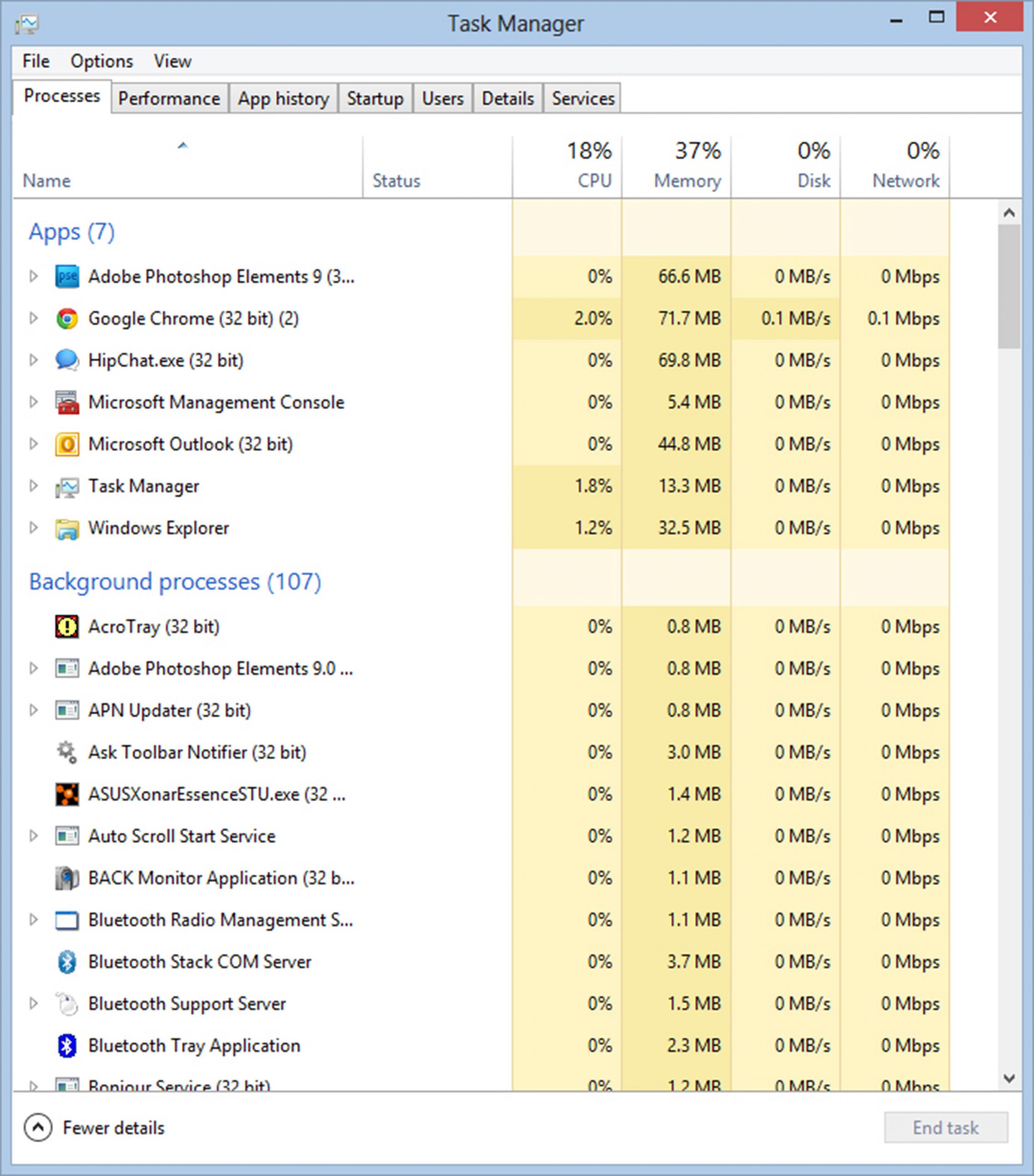Viewport: 1034px width, 1176px height.
Task: Open the Startup tab
Action: tap(375, 98)
